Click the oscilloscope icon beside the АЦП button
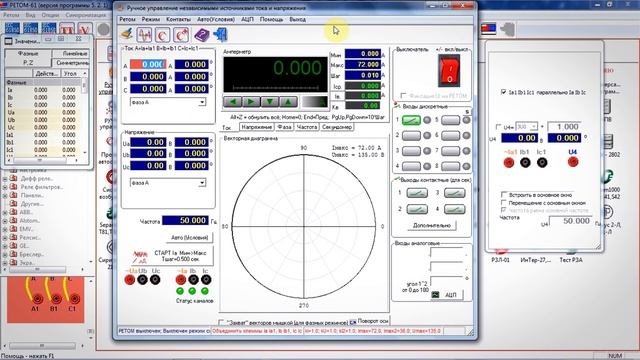640x360 pixels. (x=436, y=294)
